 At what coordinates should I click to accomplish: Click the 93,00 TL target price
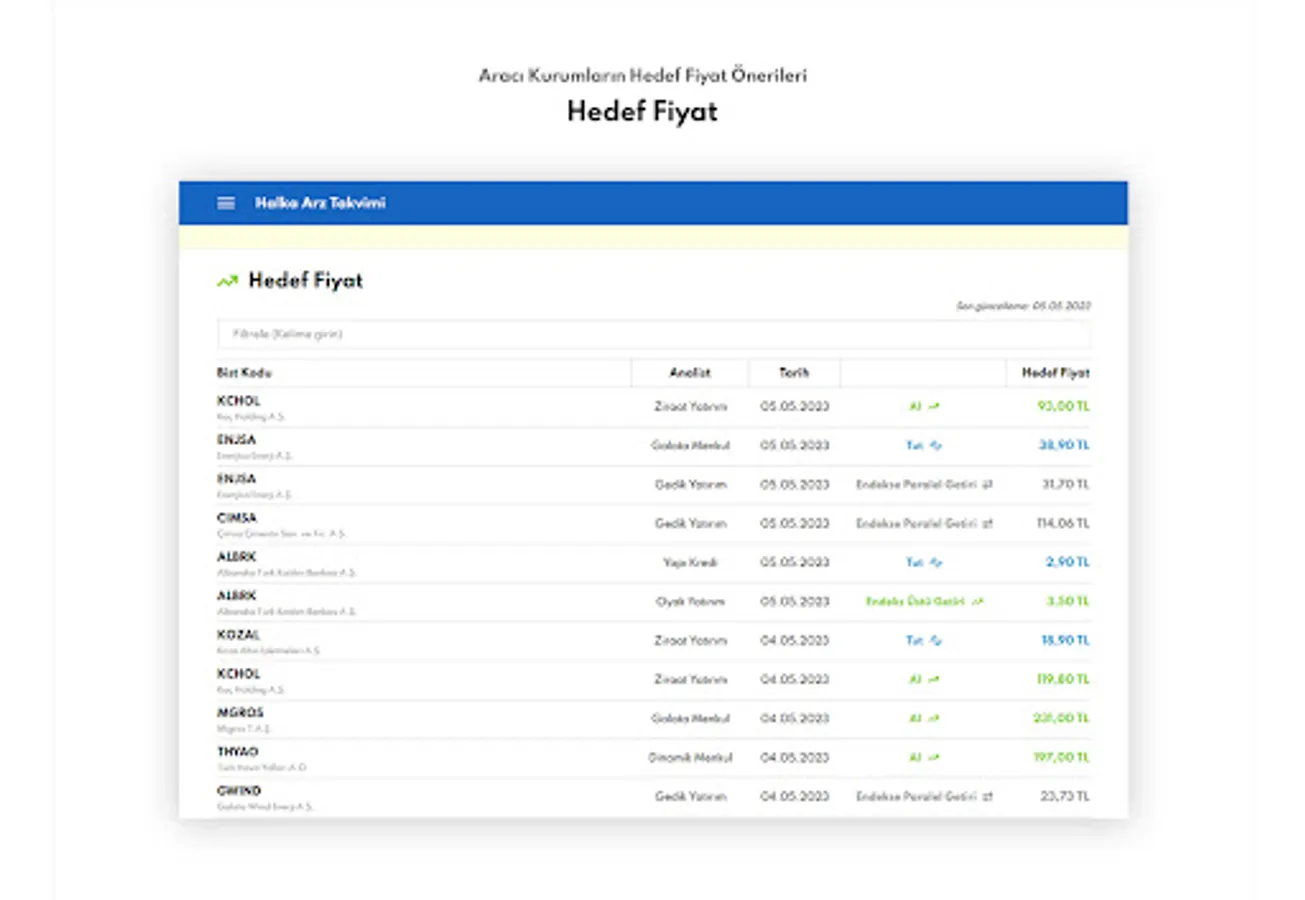point(1062,407)
